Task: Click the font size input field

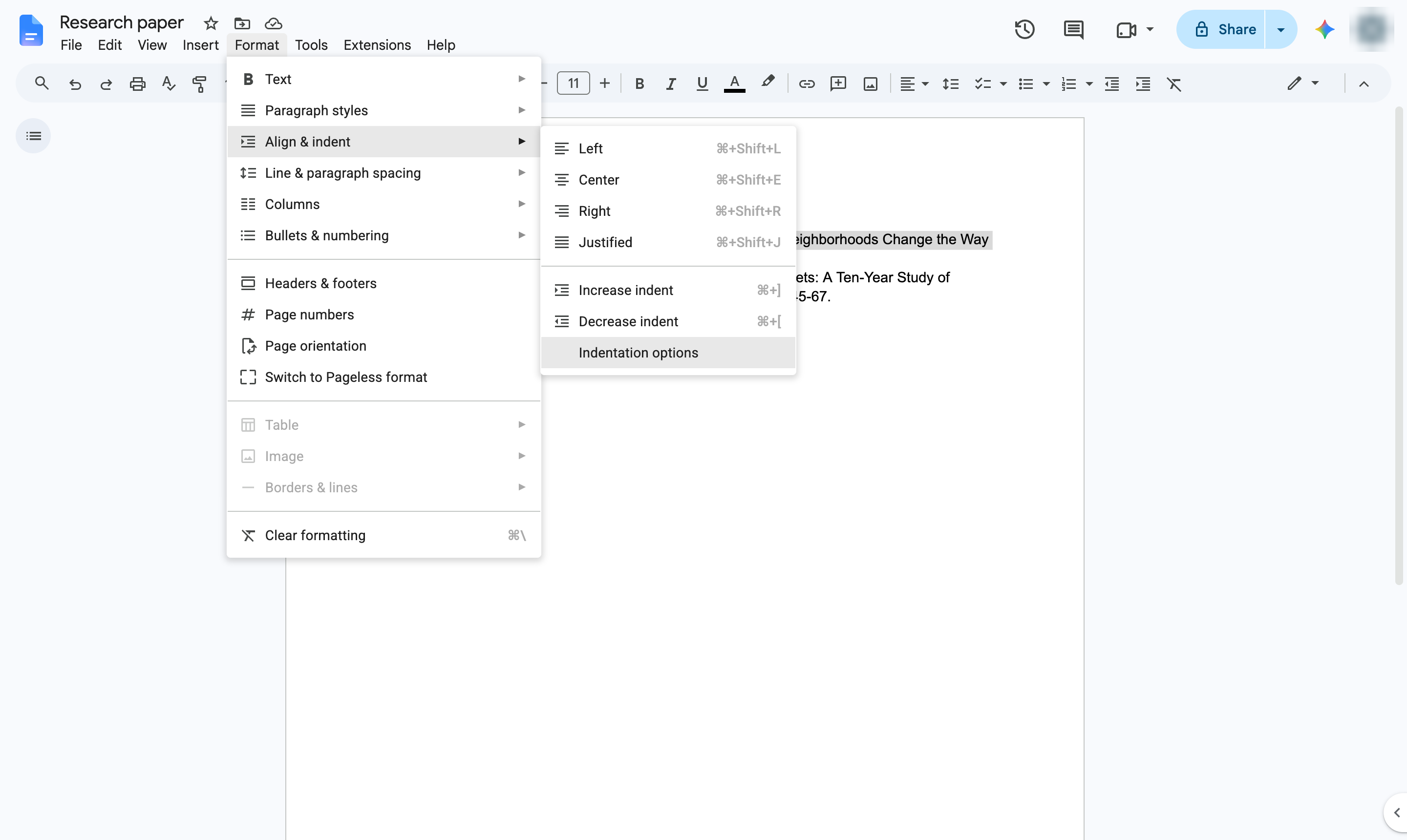Action: (x=573, y=84)
